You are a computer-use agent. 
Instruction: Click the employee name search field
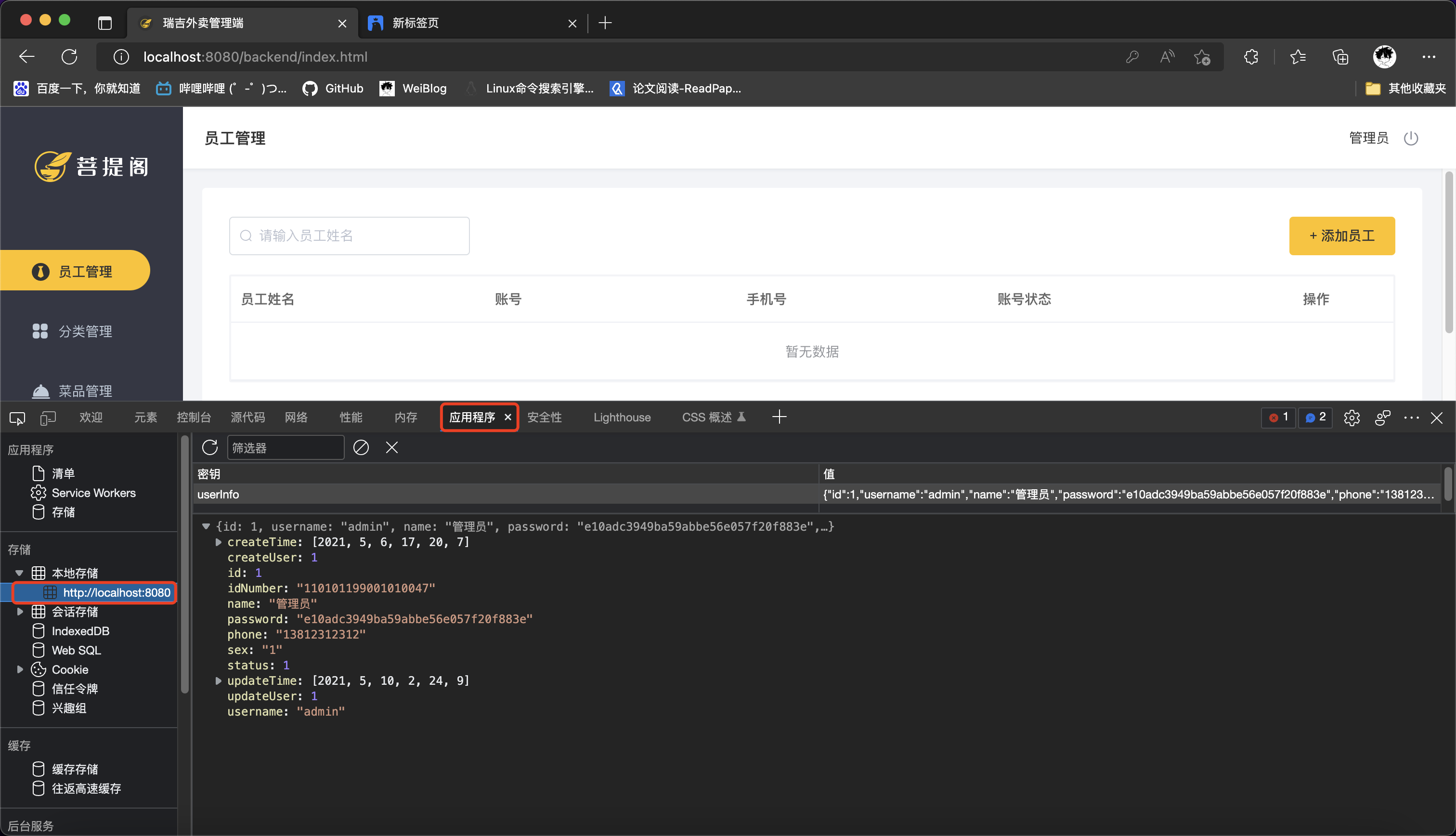[x=349, y=236]
